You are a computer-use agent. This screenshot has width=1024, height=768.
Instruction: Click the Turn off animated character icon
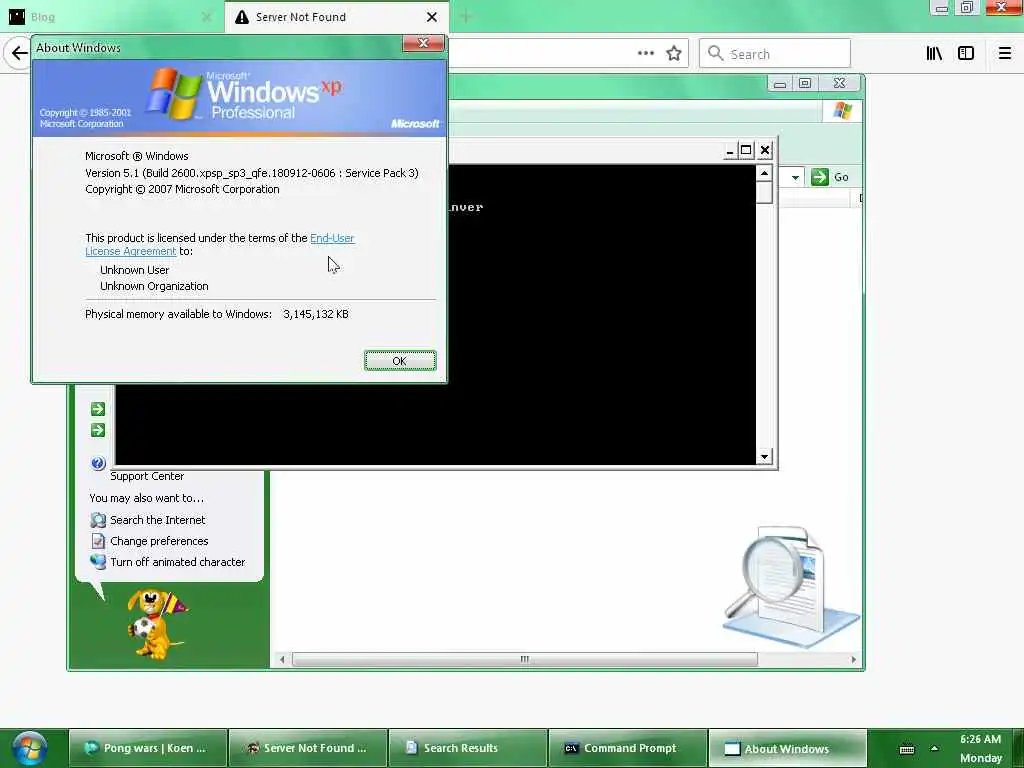tap(98, 562)
